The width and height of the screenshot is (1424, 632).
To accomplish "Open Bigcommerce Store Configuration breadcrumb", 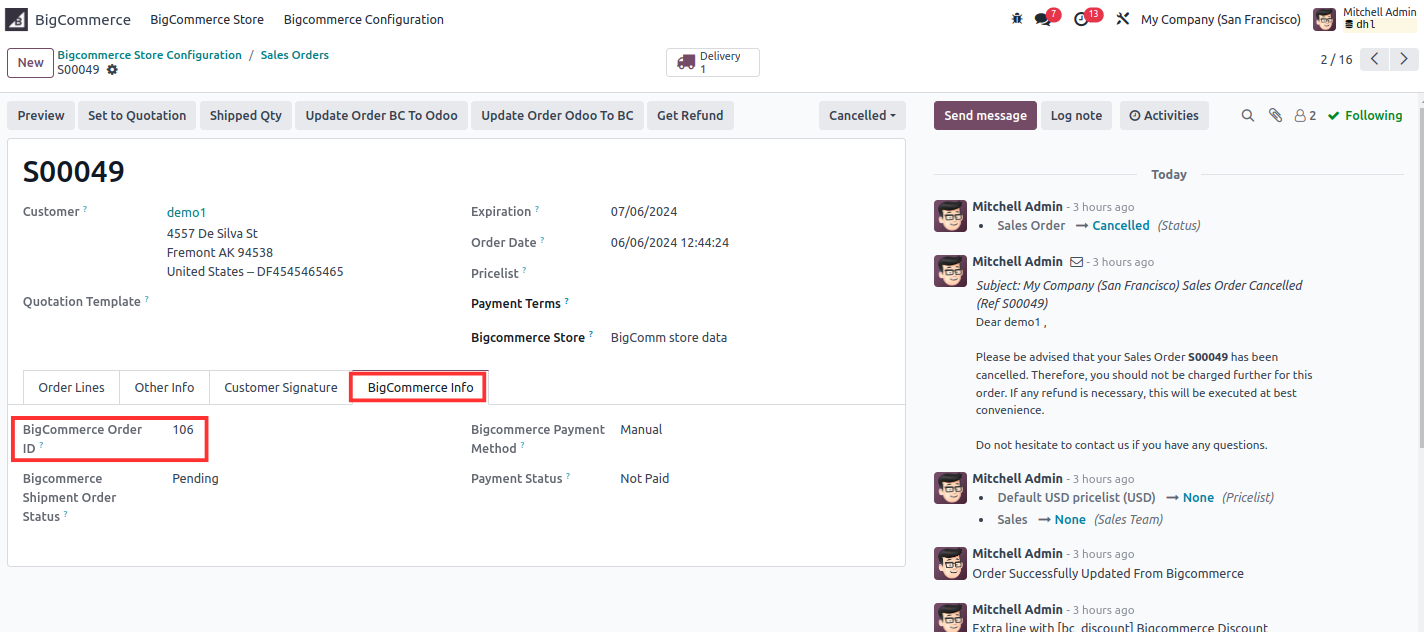I will pyautogui.click(x=150, y=55).
